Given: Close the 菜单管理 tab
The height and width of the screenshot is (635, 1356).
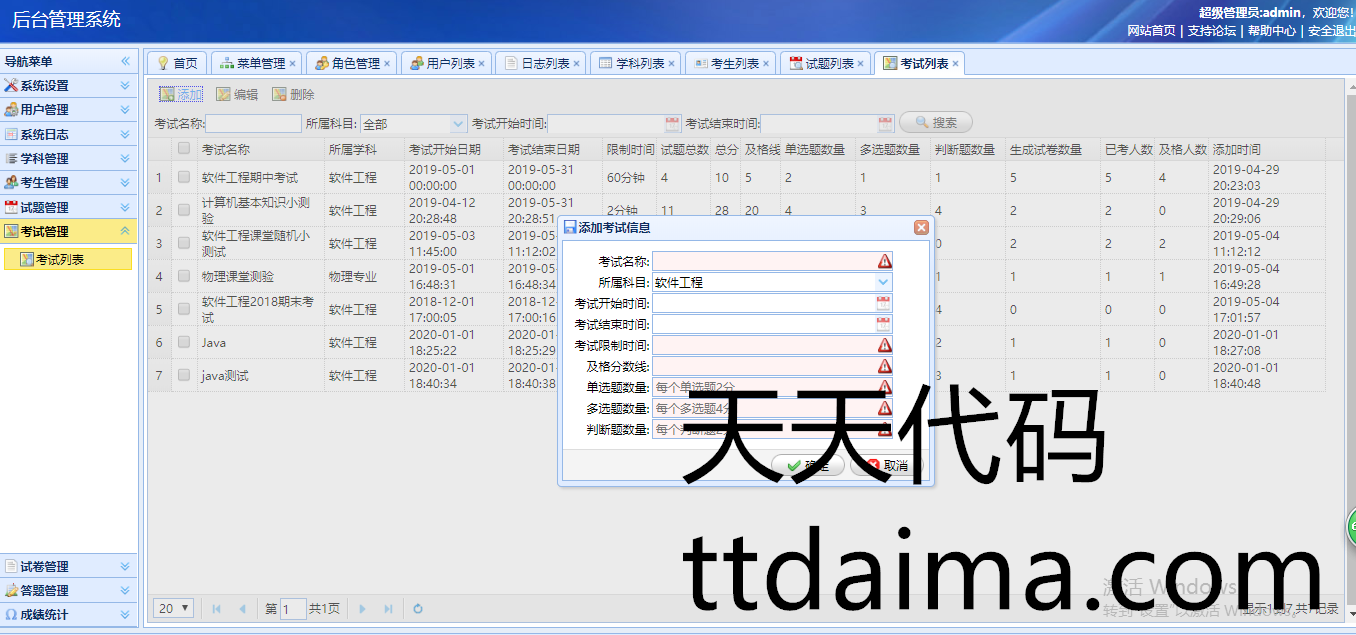Looking at the screenshot, I should pos(293,64).
